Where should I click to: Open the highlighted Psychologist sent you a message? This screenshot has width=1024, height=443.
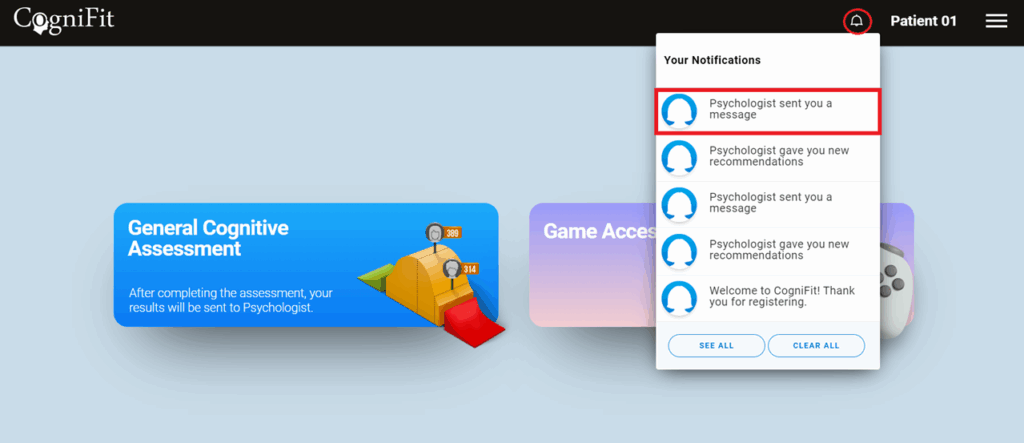point(768,112)
